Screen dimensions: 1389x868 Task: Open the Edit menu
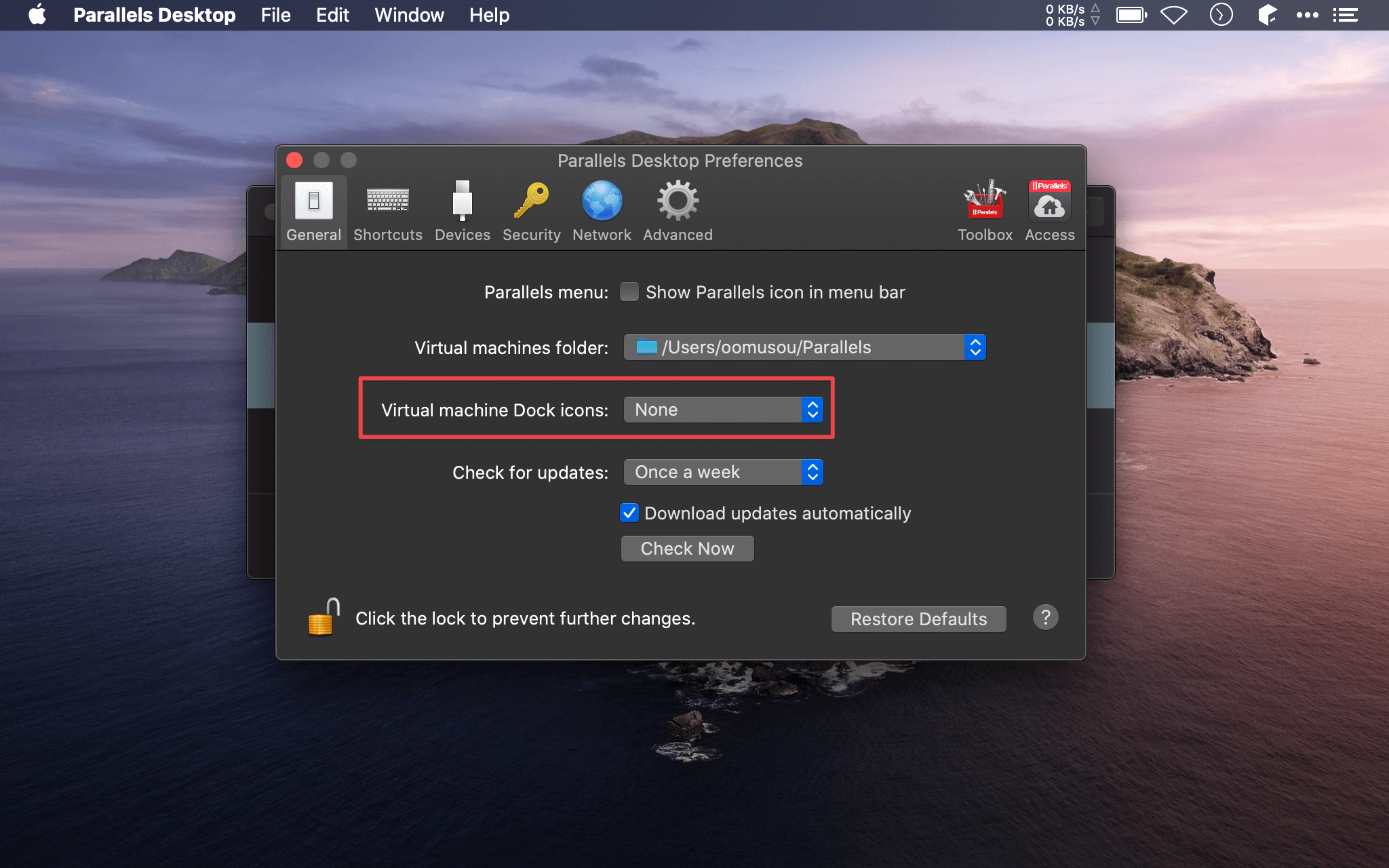332,15
